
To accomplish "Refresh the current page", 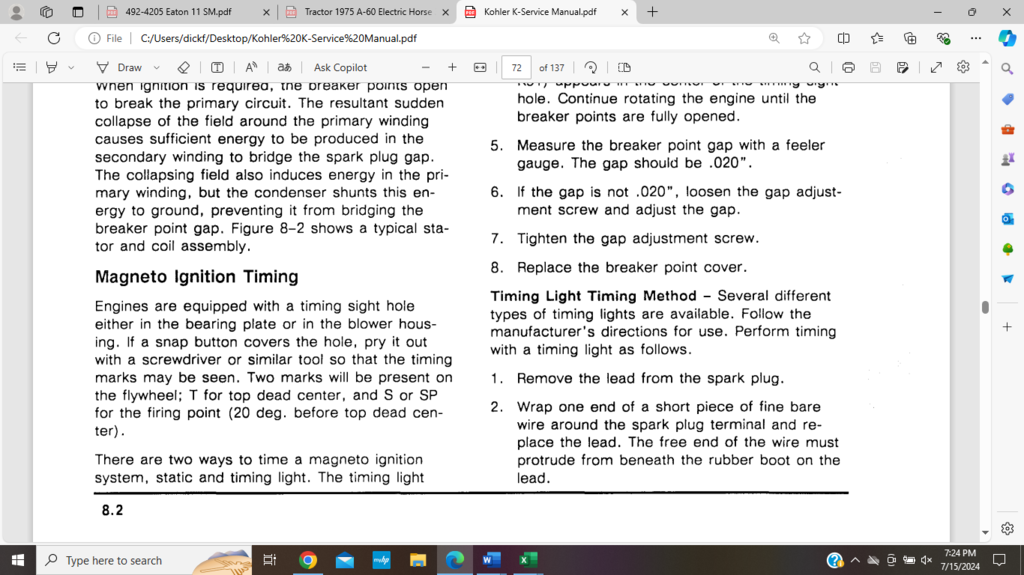I will click(54, 38).
